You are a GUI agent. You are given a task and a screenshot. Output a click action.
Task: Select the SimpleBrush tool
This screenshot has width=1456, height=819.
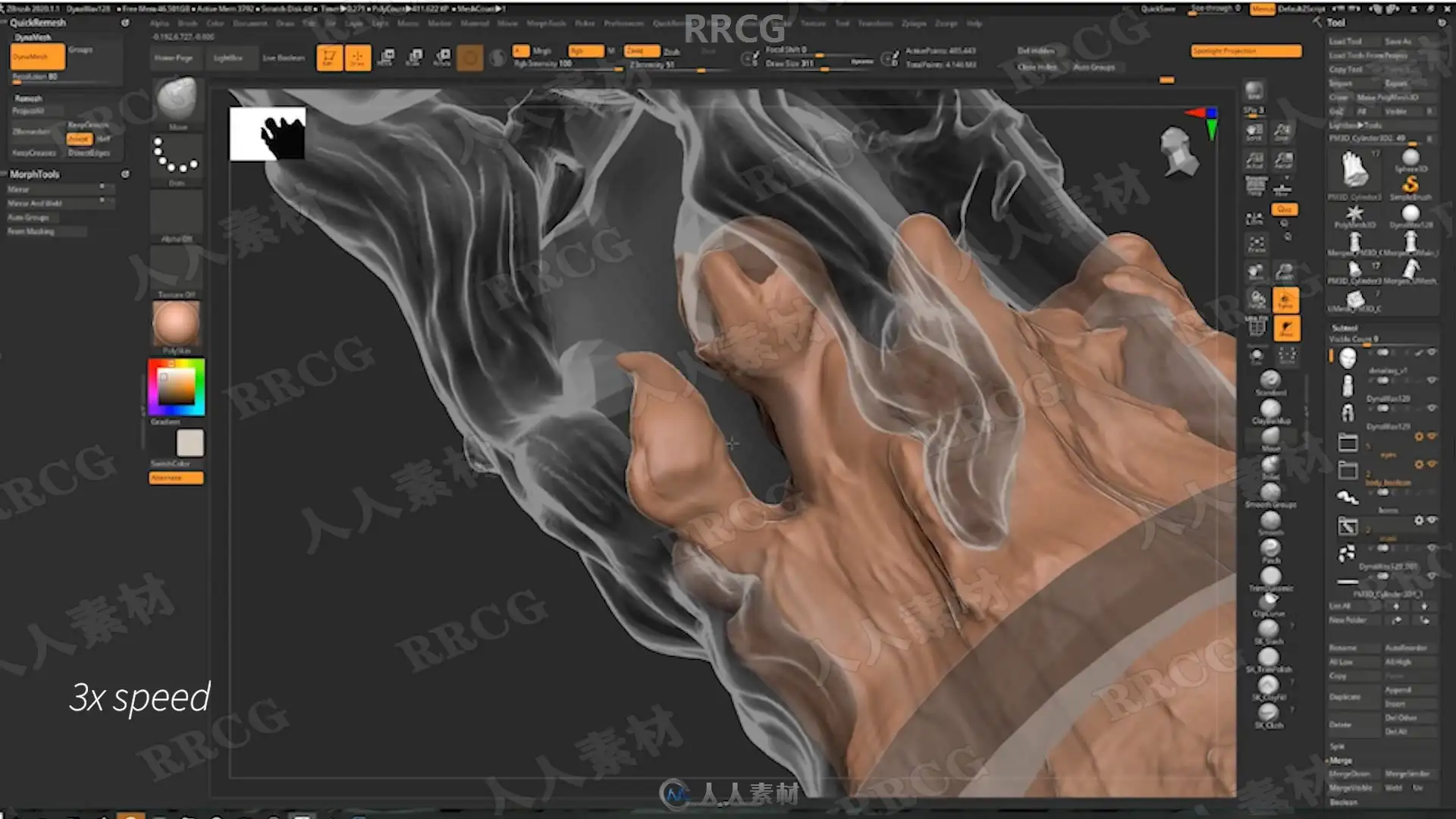(x=1410, y=187)
